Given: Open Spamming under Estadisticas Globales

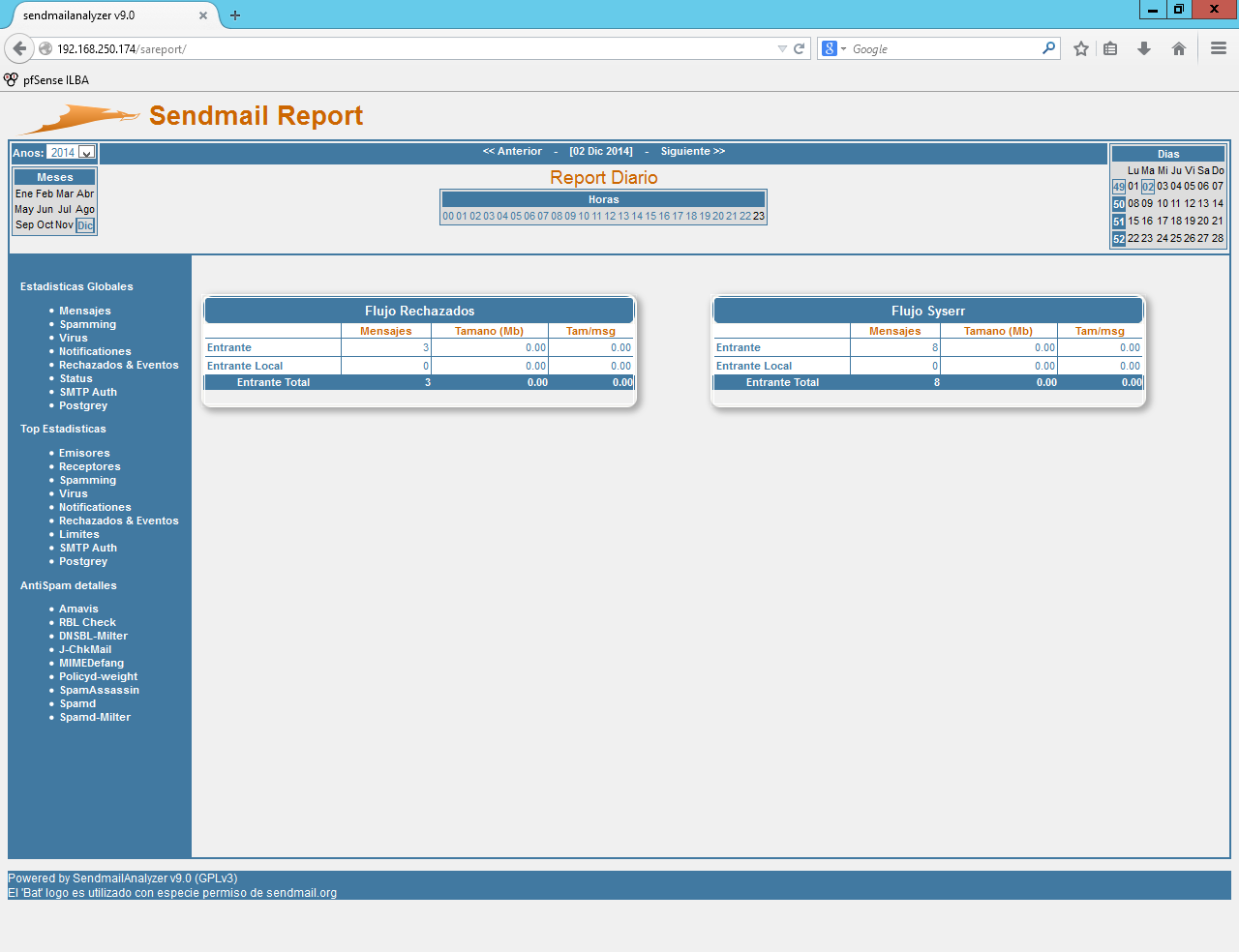Looking at the screenshot, I should click(x=88, y=324).
